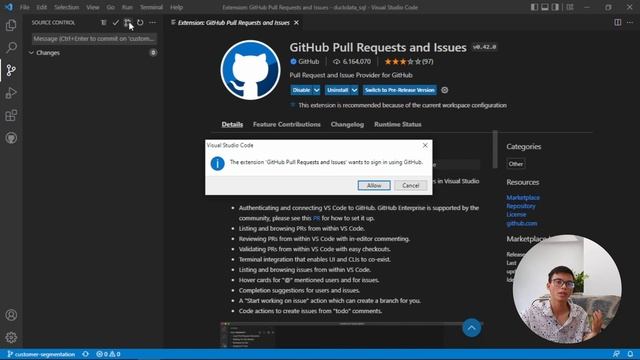
Task: Select the Details tab
Action: tap(232, 124)
